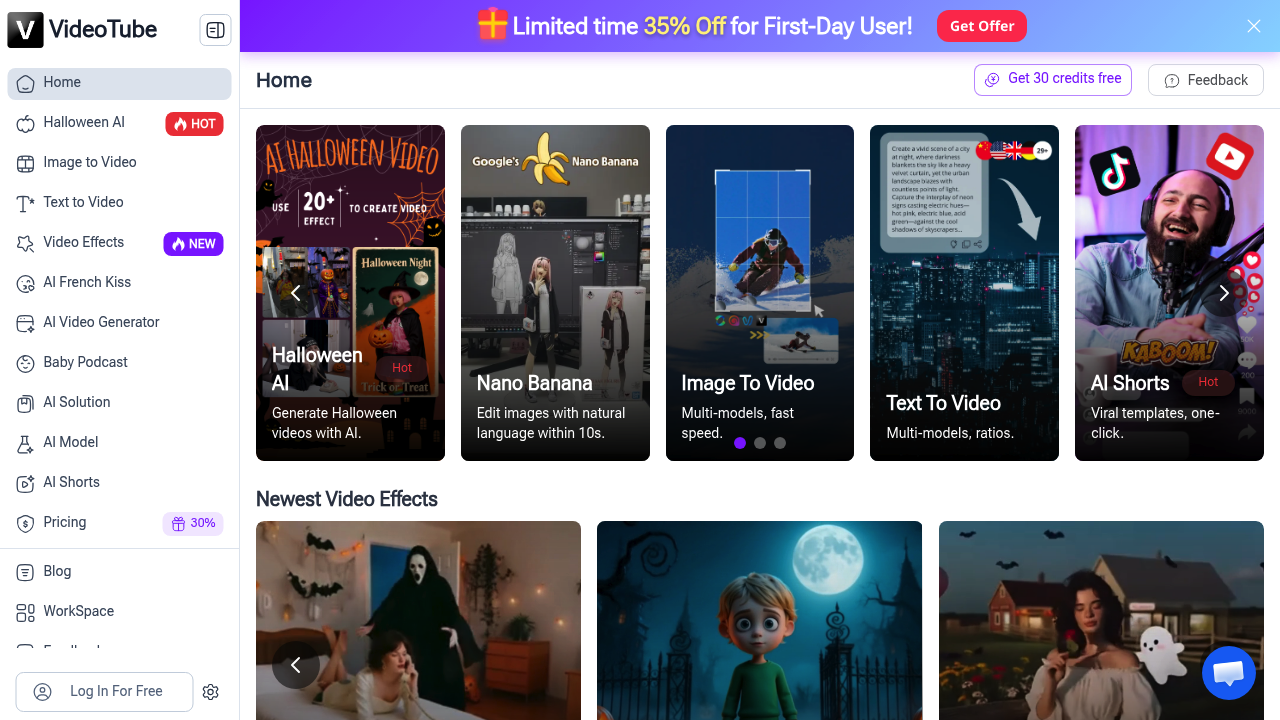Open the WorkSpace section
Screen dimensions: 1280x720
[79, 611]
